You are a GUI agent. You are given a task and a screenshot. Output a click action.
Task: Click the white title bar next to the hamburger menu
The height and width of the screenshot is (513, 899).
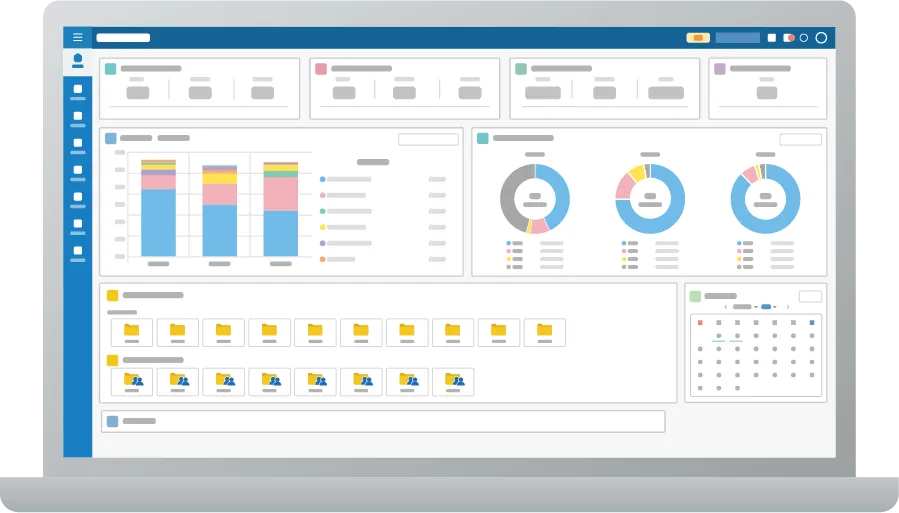tap(123, 38)
